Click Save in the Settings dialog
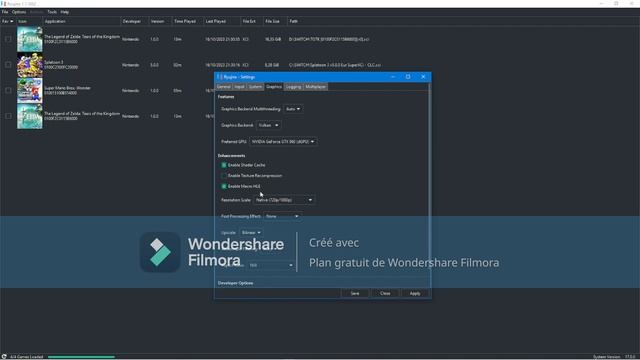 [x=355, y=293]
